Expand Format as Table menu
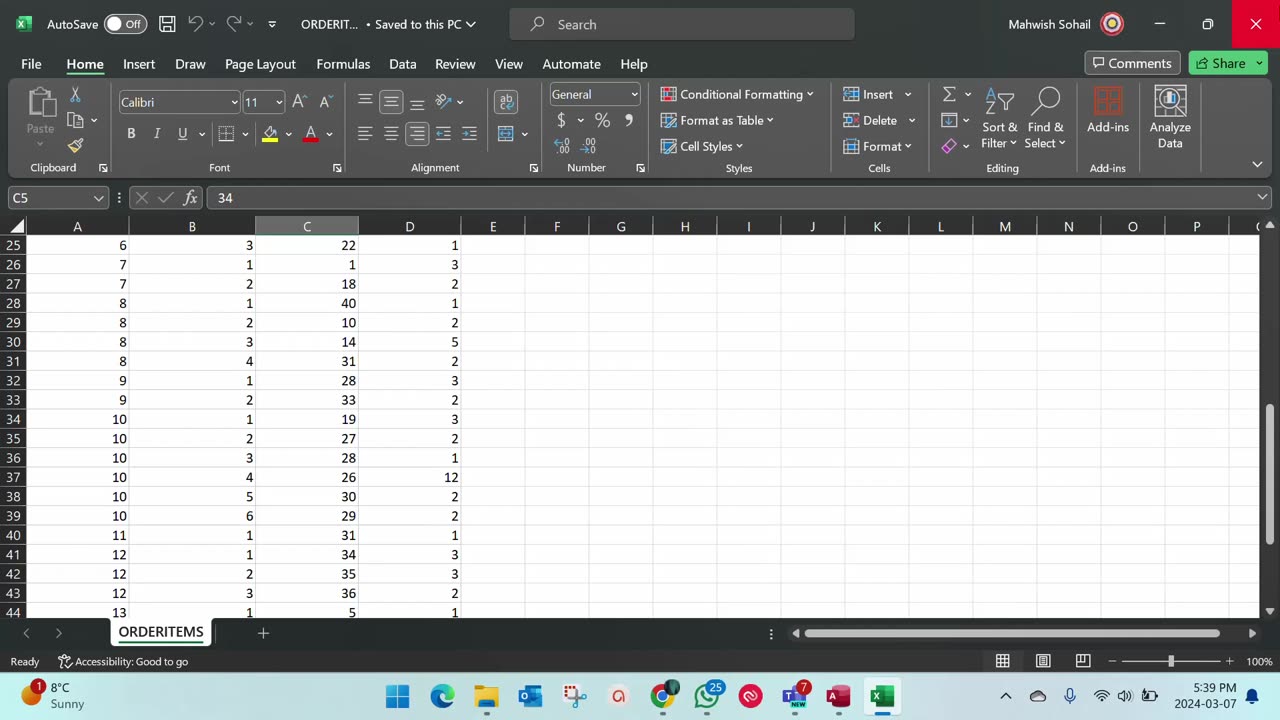Screen dimensions: 1280x720 [717, 120]
